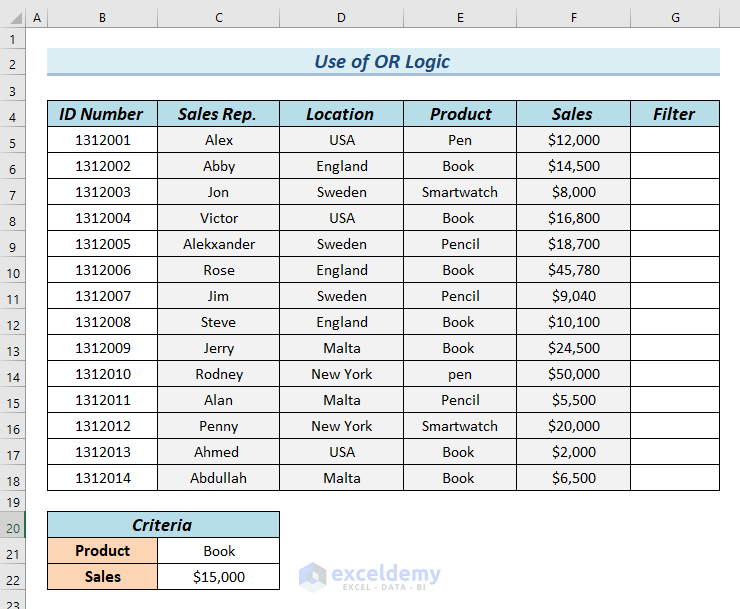Select 'Pen' product cell in Alex's row
This screenshot has width=740, height=609.
pos(460,140)
